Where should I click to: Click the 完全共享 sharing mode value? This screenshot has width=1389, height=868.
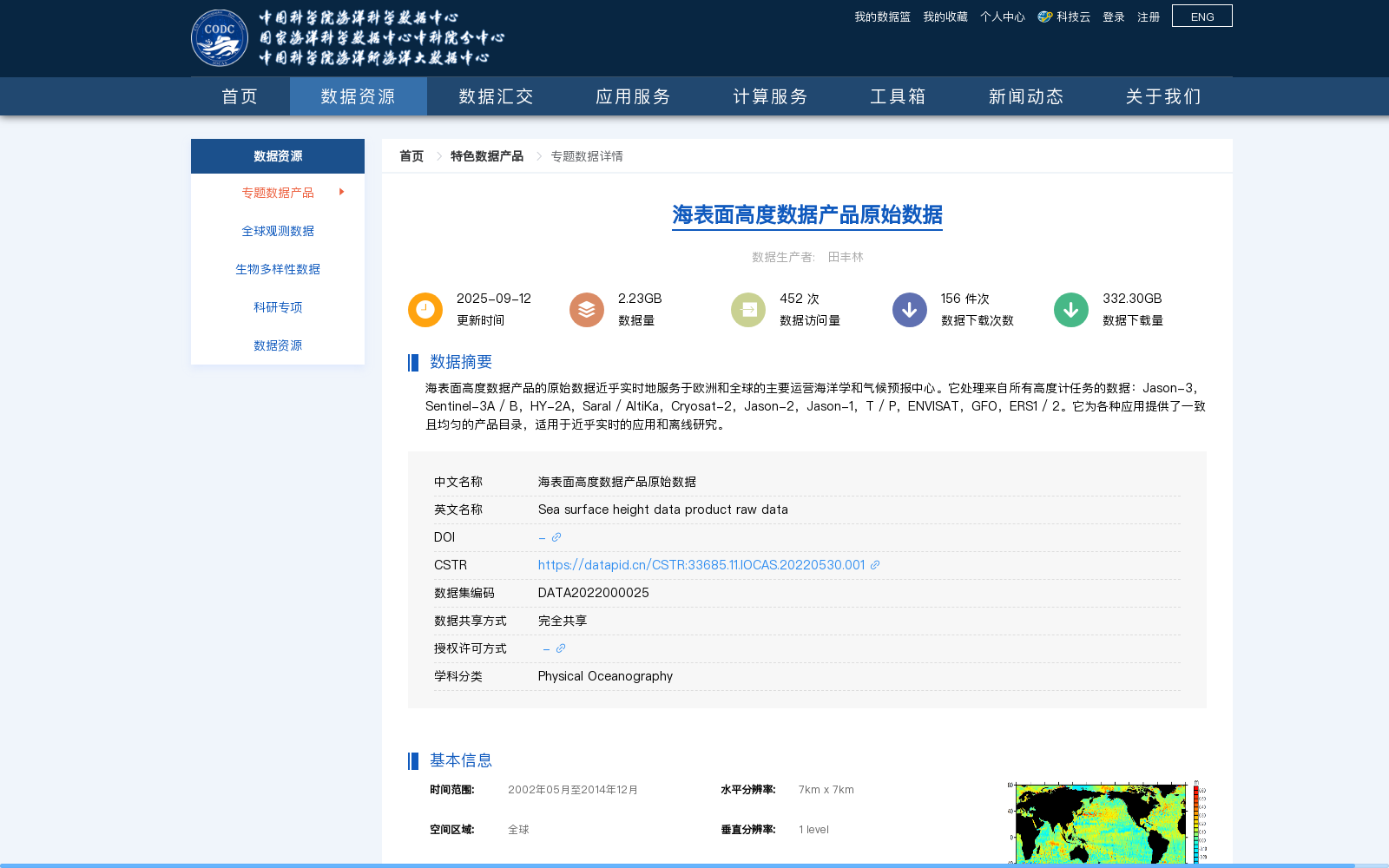[563, 621]
